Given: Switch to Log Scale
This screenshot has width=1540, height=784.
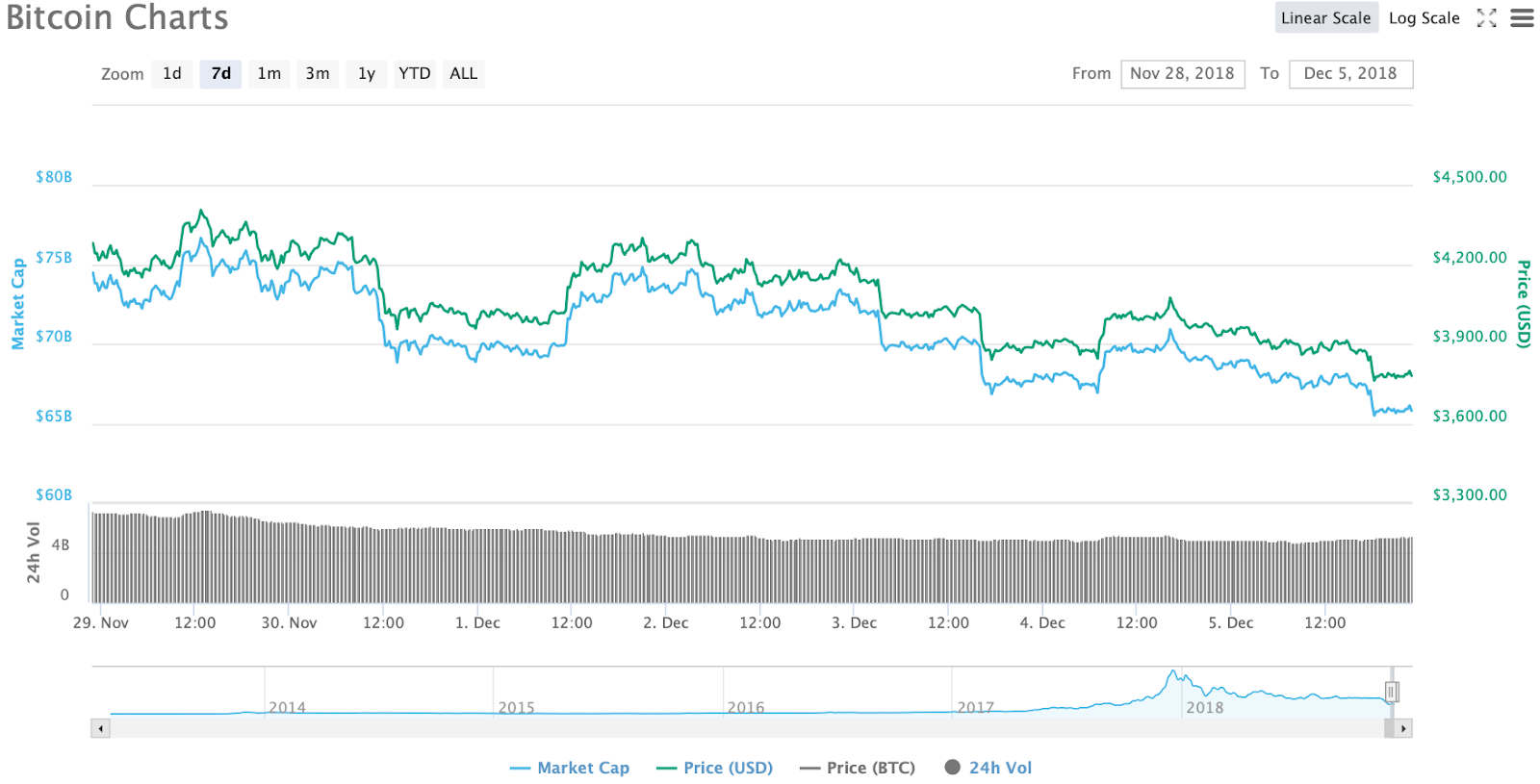Looking at the screenshot, I should pos(1424,18).
